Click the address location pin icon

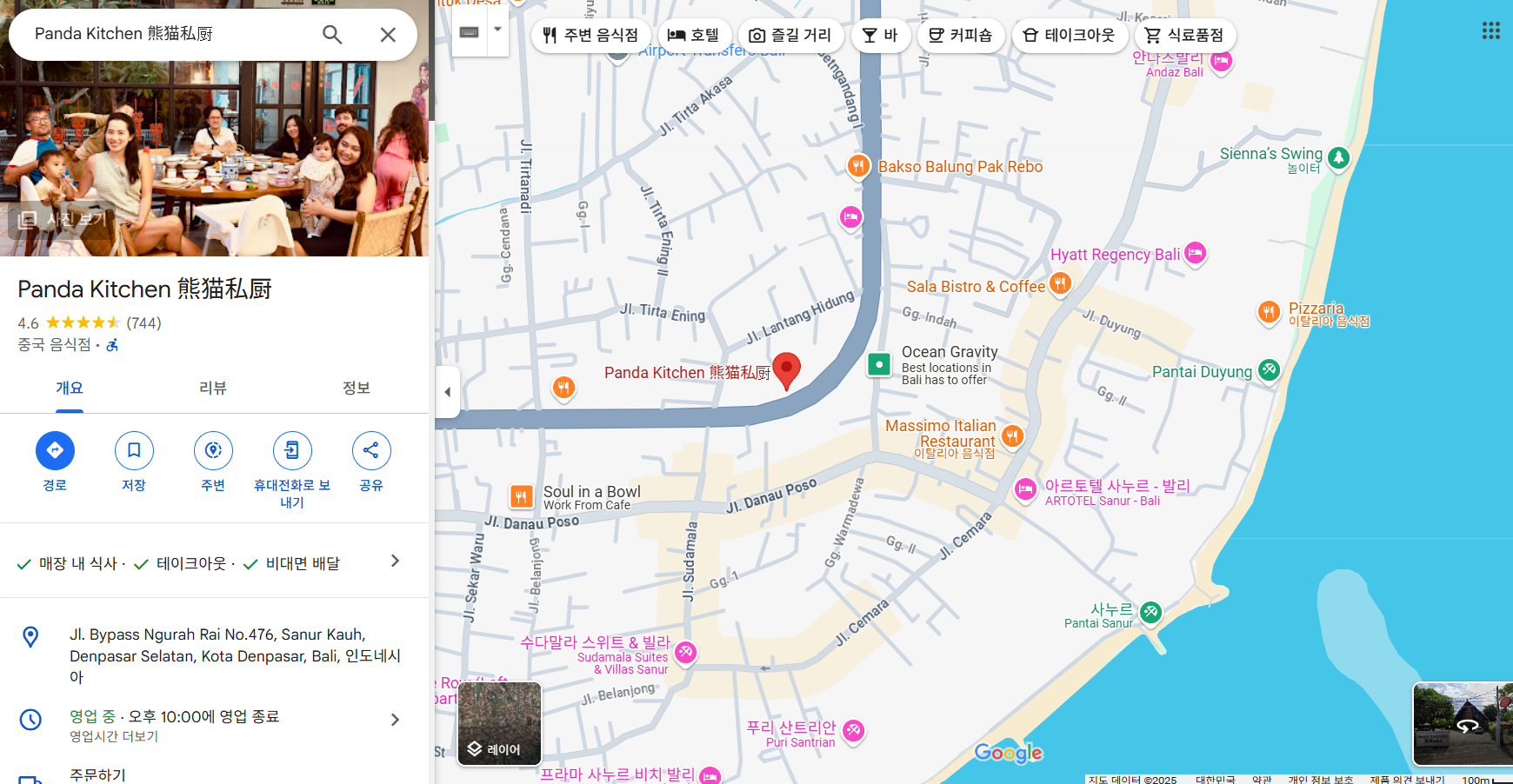[x=30, y=637]
